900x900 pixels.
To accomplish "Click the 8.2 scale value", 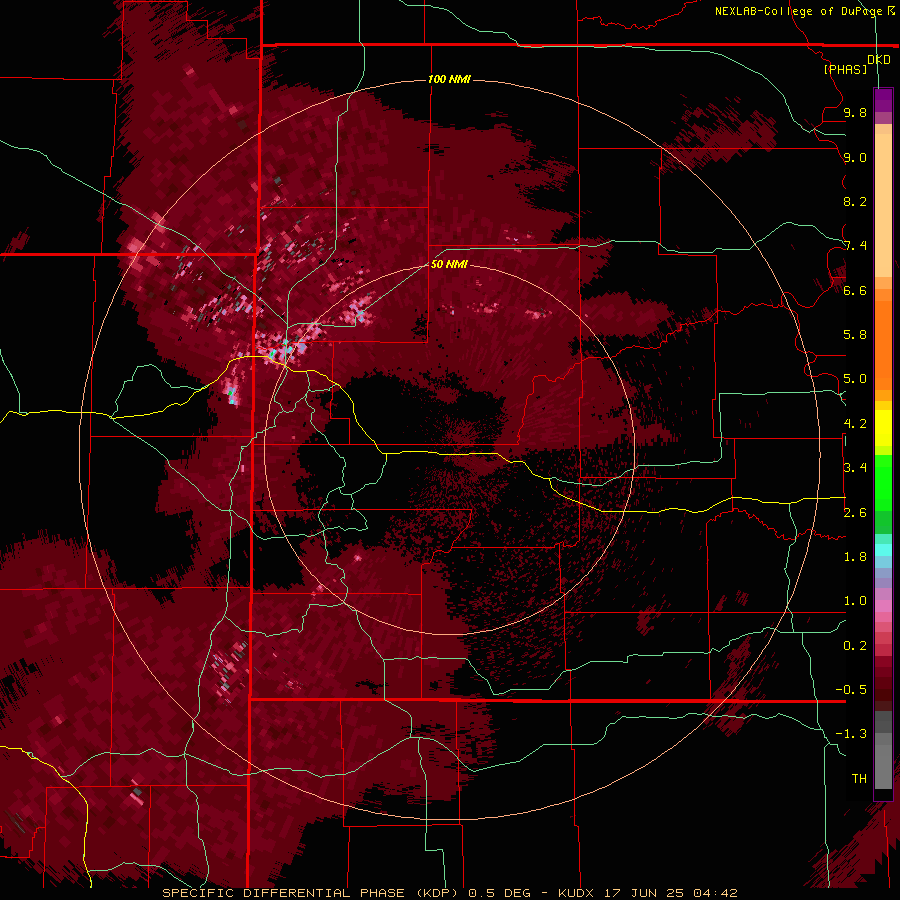I will (x=855, y=201).
